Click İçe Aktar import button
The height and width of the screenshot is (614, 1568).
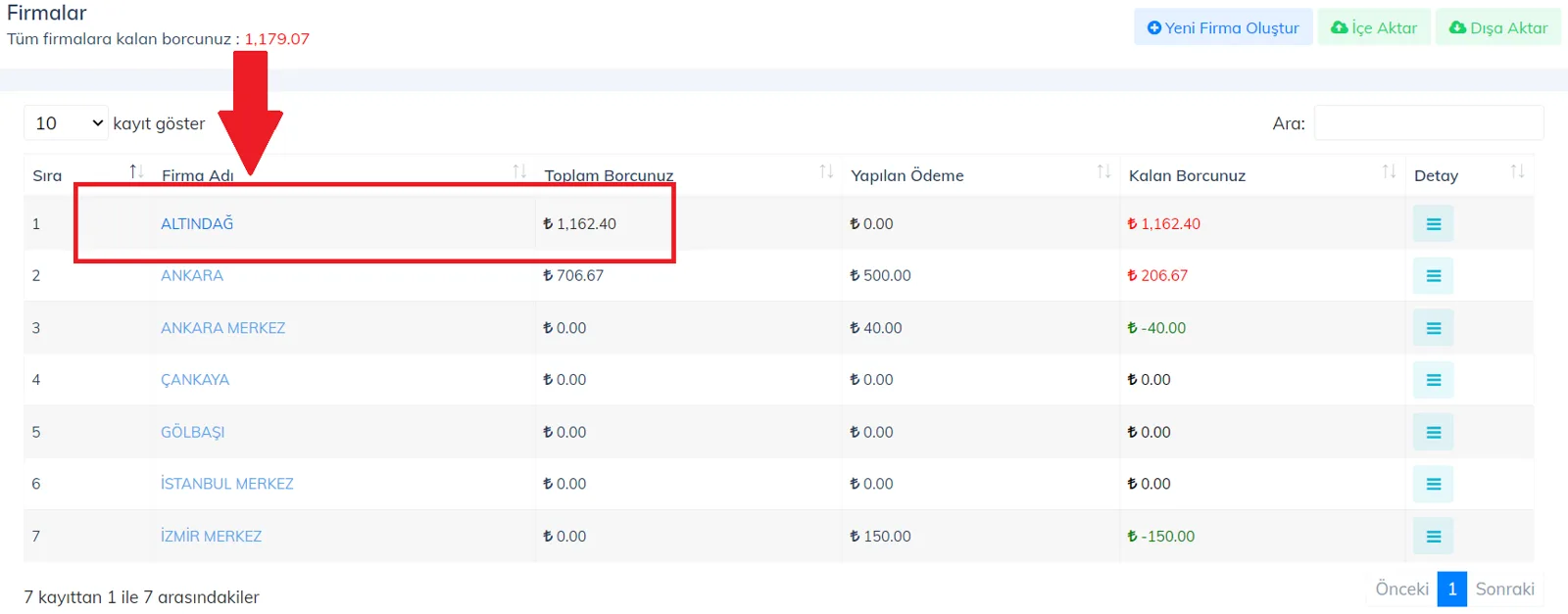point(1374,27)
